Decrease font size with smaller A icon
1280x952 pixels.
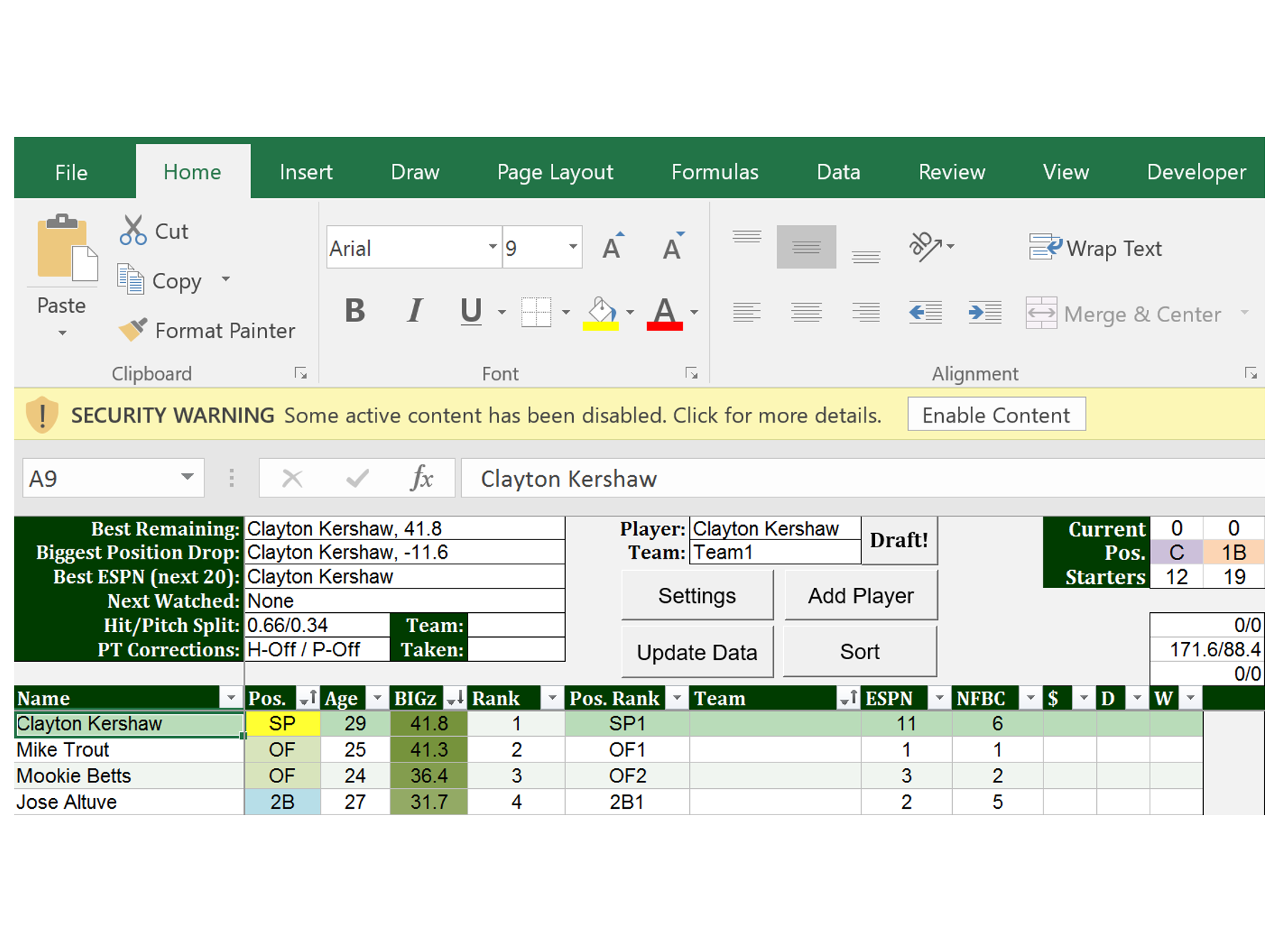tap(672, 247)
